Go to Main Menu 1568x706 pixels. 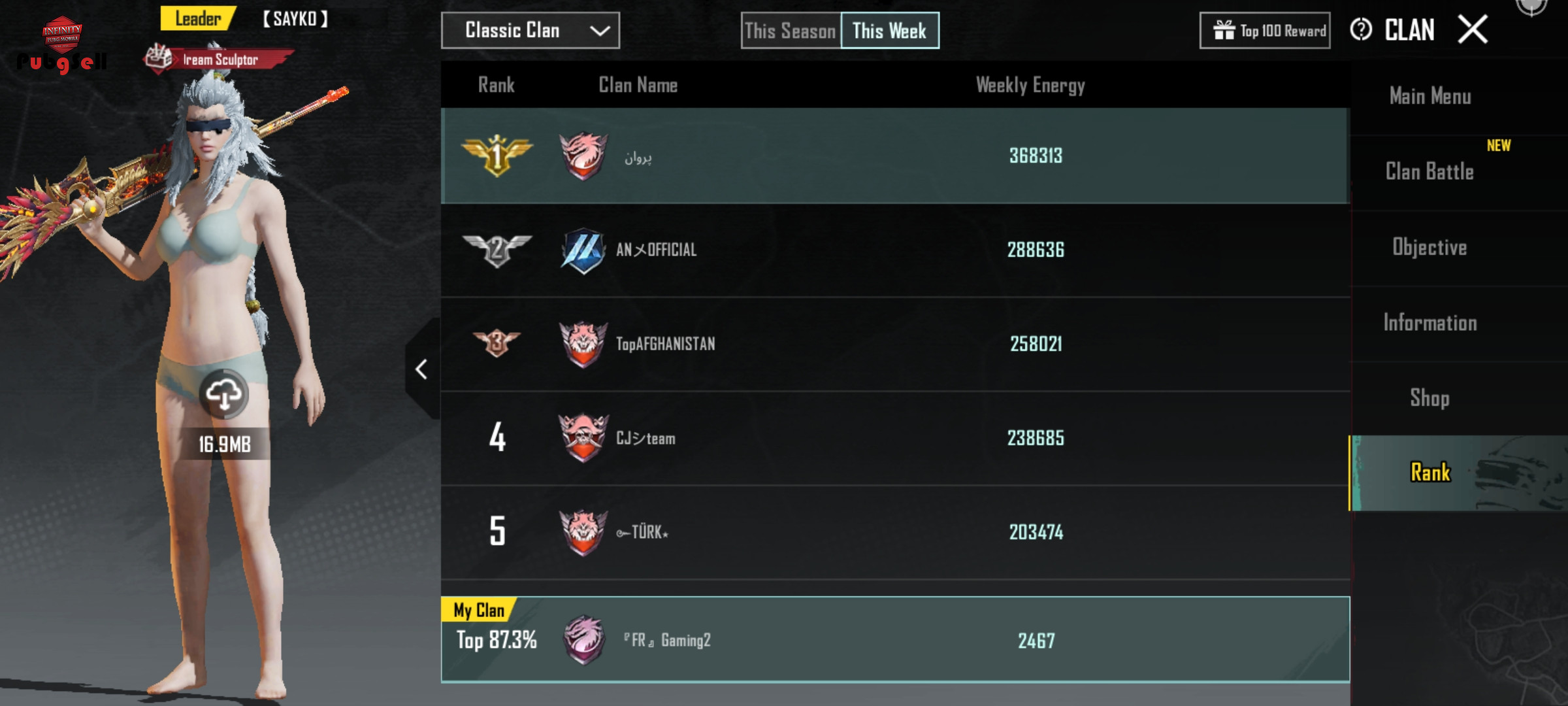click(x=1429, y=97)
